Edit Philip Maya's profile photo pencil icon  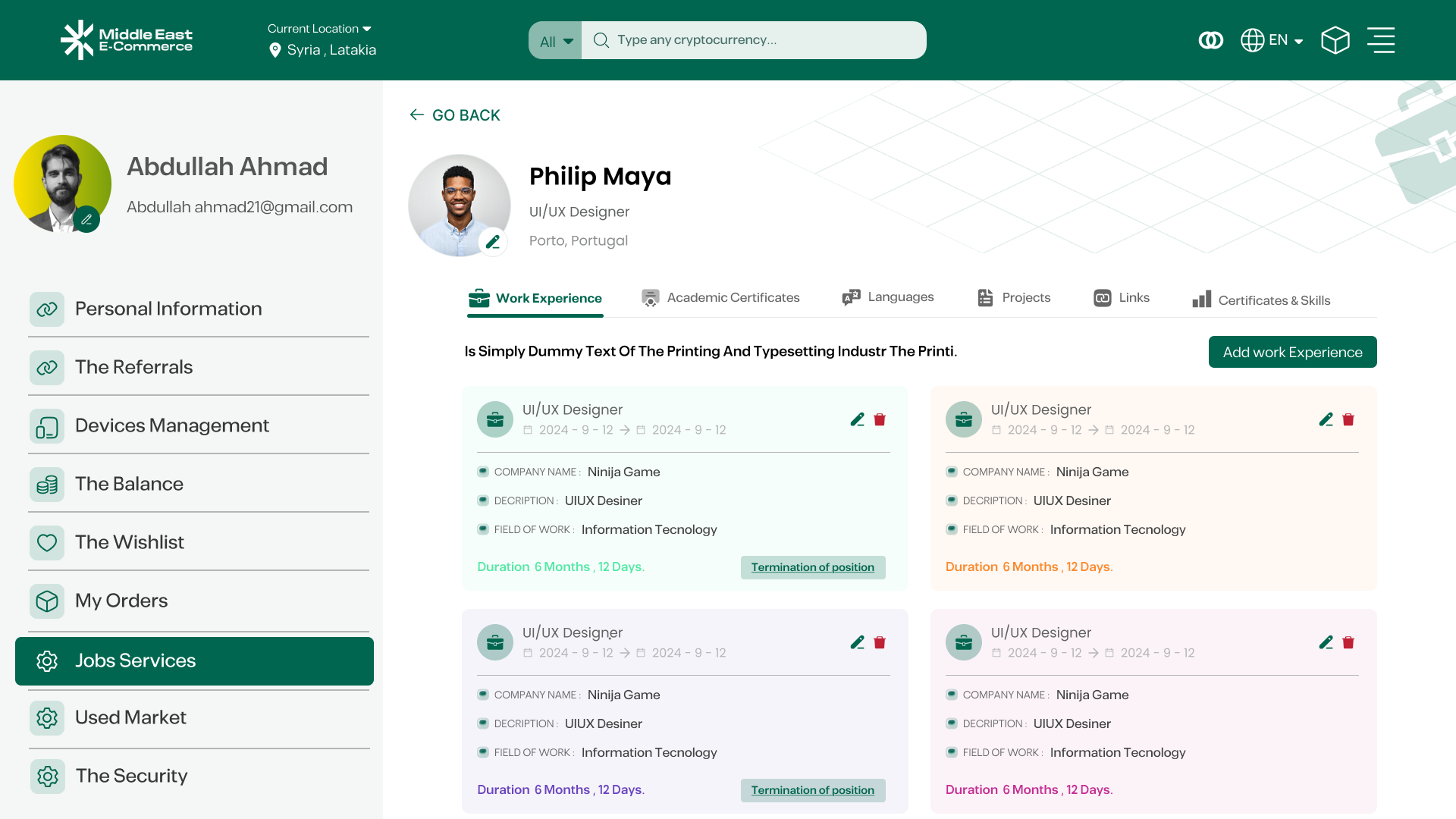[x=493, y=242]
